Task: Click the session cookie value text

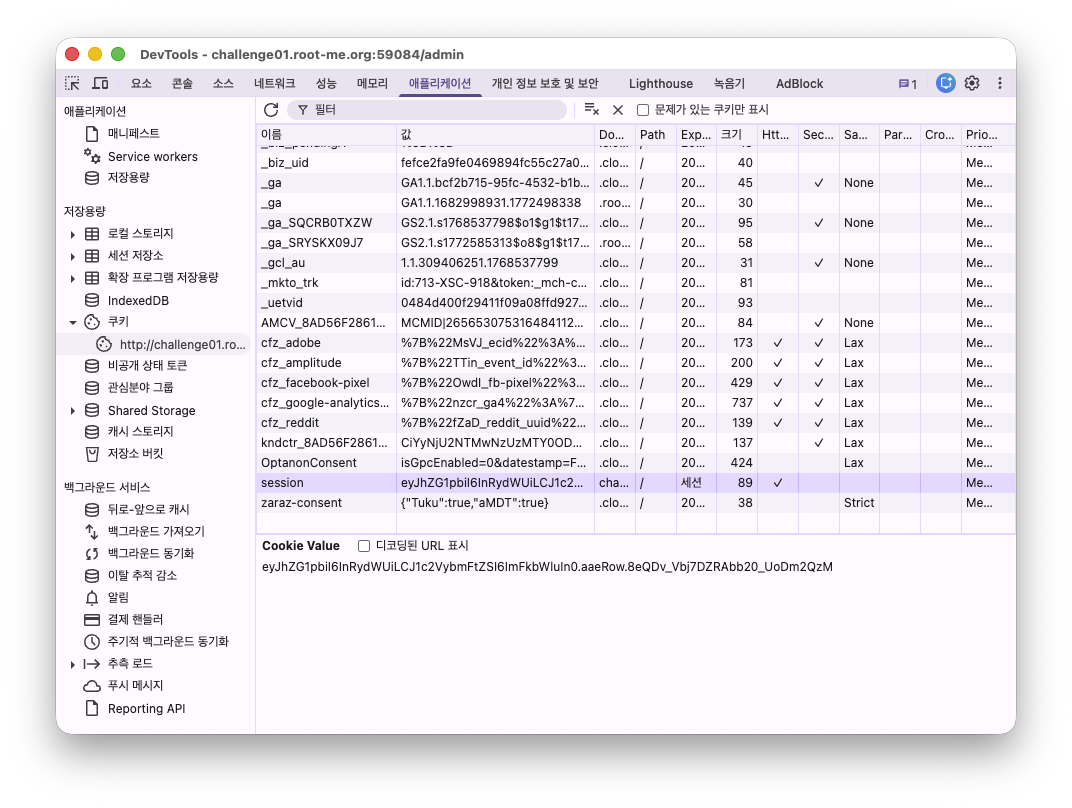Action: coord(547,567)
